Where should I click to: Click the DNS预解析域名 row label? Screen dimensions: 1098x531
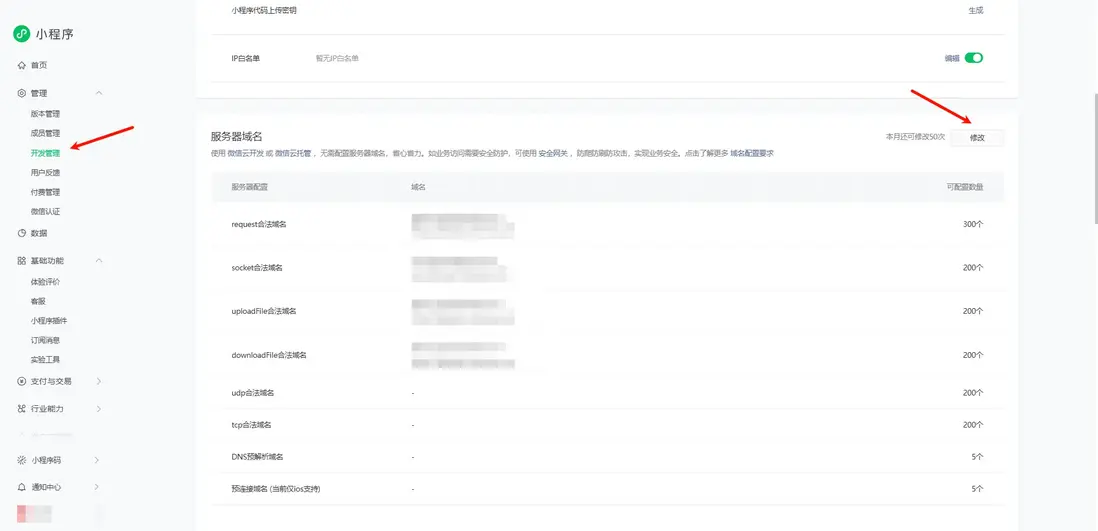point(258,457)
